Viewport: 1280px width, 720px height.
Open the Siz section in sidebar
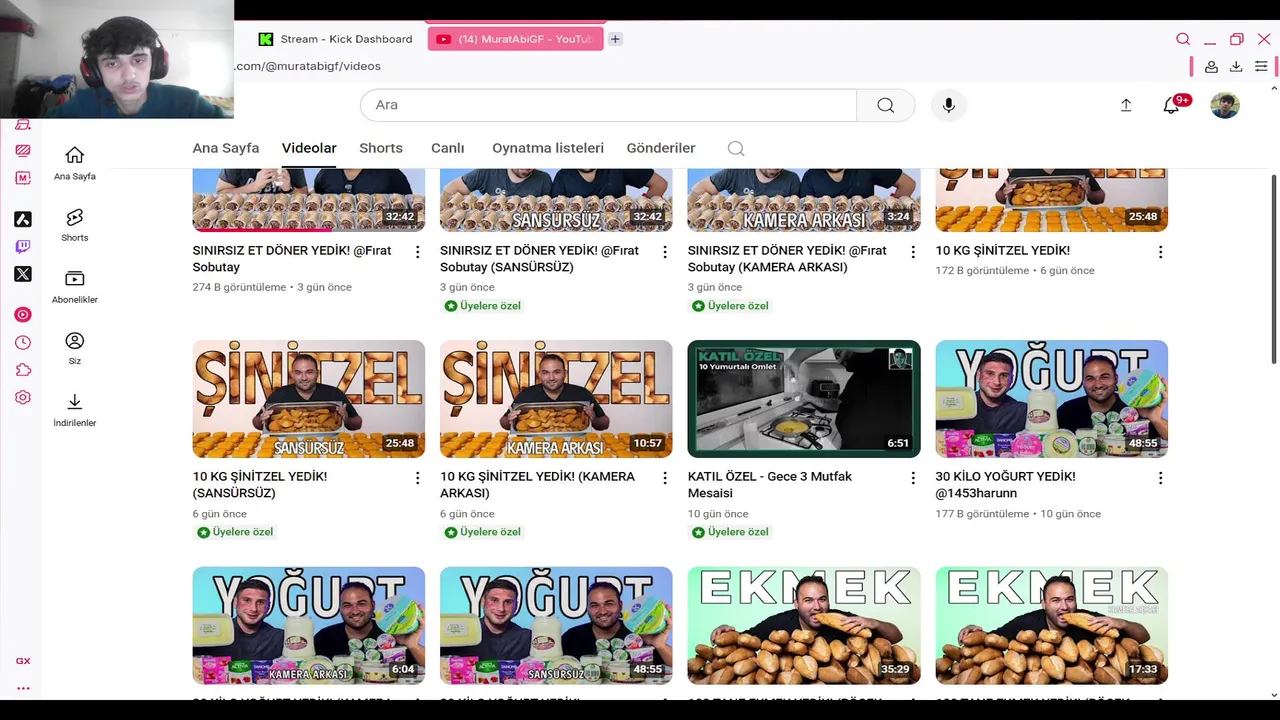coord(75,348)
